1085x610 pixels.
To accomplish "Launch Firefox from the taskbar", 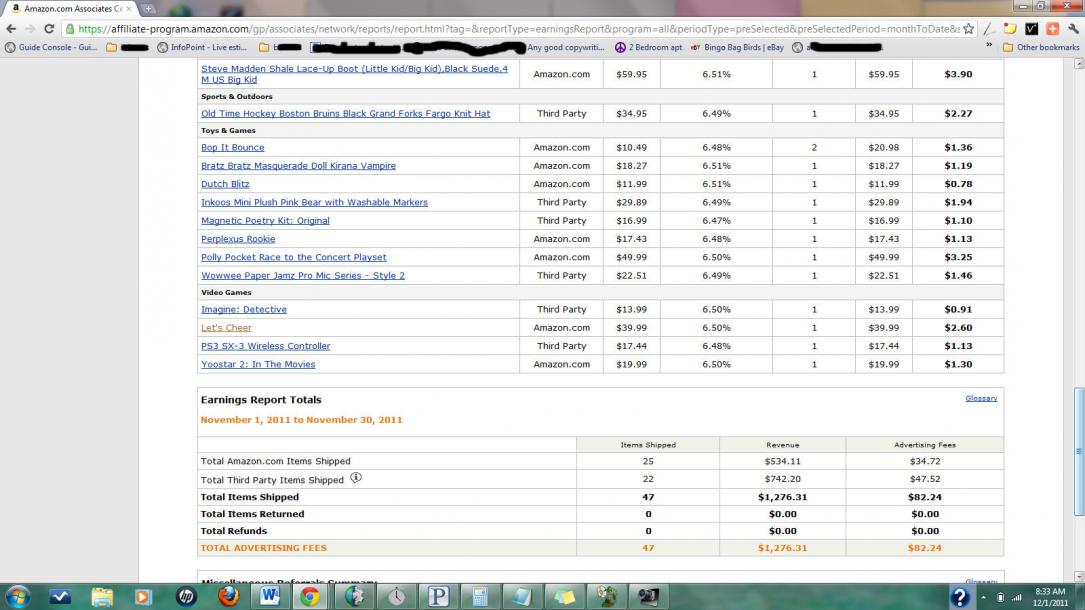I will 228,597.
